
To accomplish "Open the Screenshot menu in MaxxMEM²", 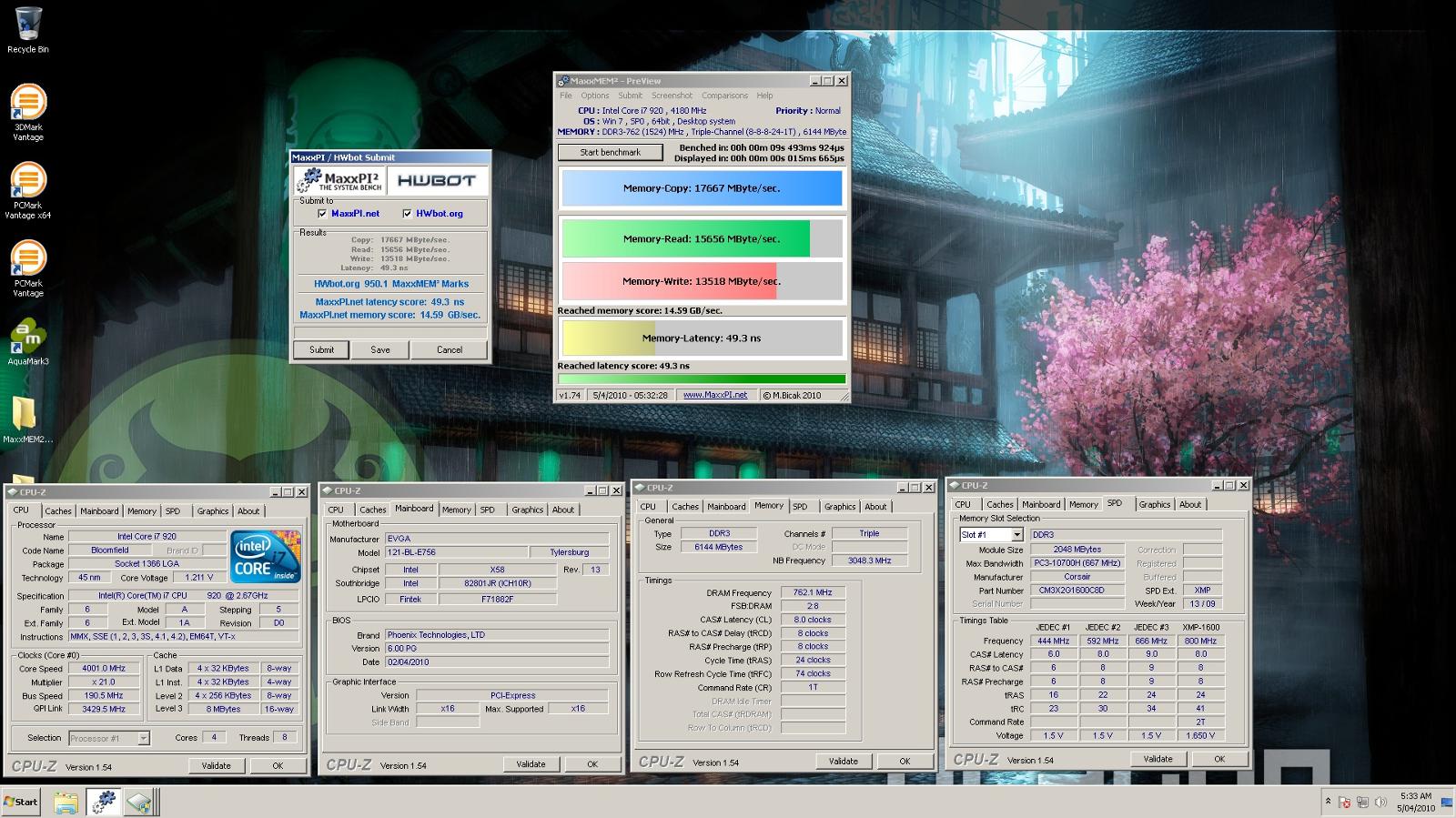I will 672,96.
